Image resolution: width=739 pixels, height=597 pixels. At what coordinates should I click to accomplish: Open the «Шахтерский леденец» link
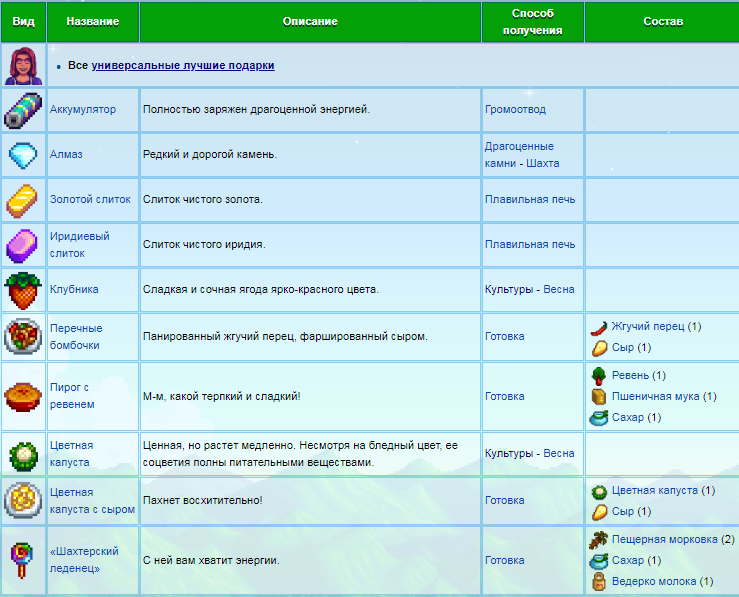coord(84,560)
